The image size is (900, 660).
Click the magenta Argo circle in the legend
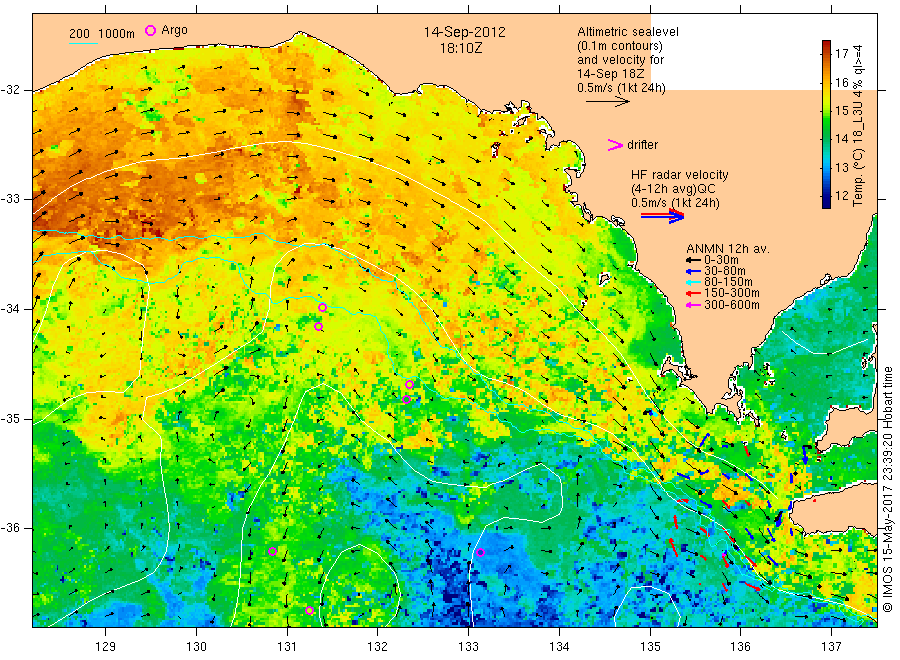point(150,30)
